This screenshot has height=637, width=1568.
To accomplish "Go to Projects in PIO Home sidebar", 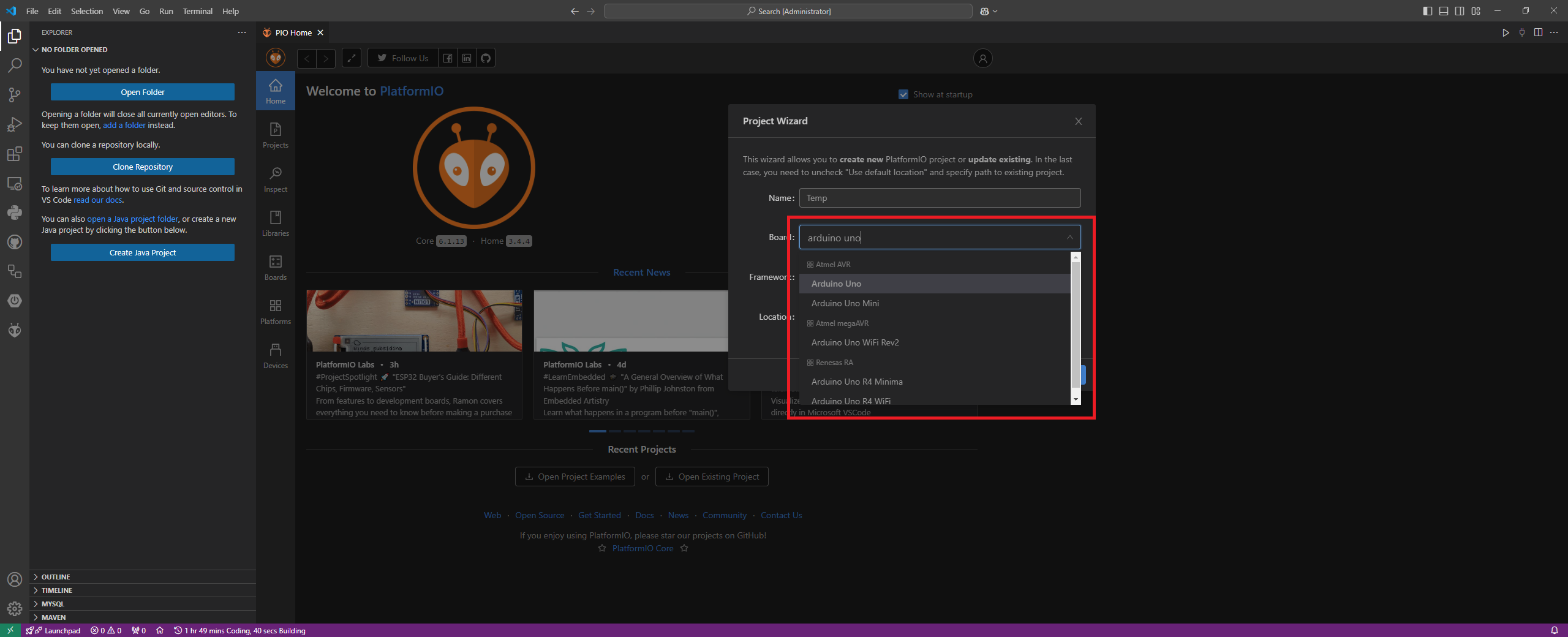I will pos(276,135).
